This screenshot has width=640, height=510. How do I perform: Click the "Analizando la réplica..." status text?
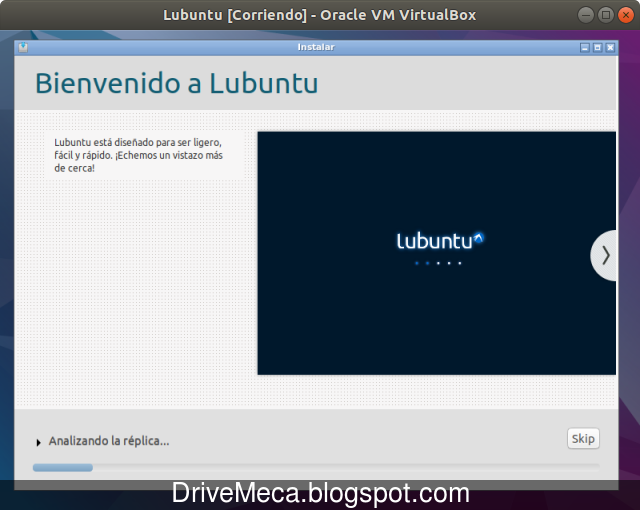(x=109, y=441)
